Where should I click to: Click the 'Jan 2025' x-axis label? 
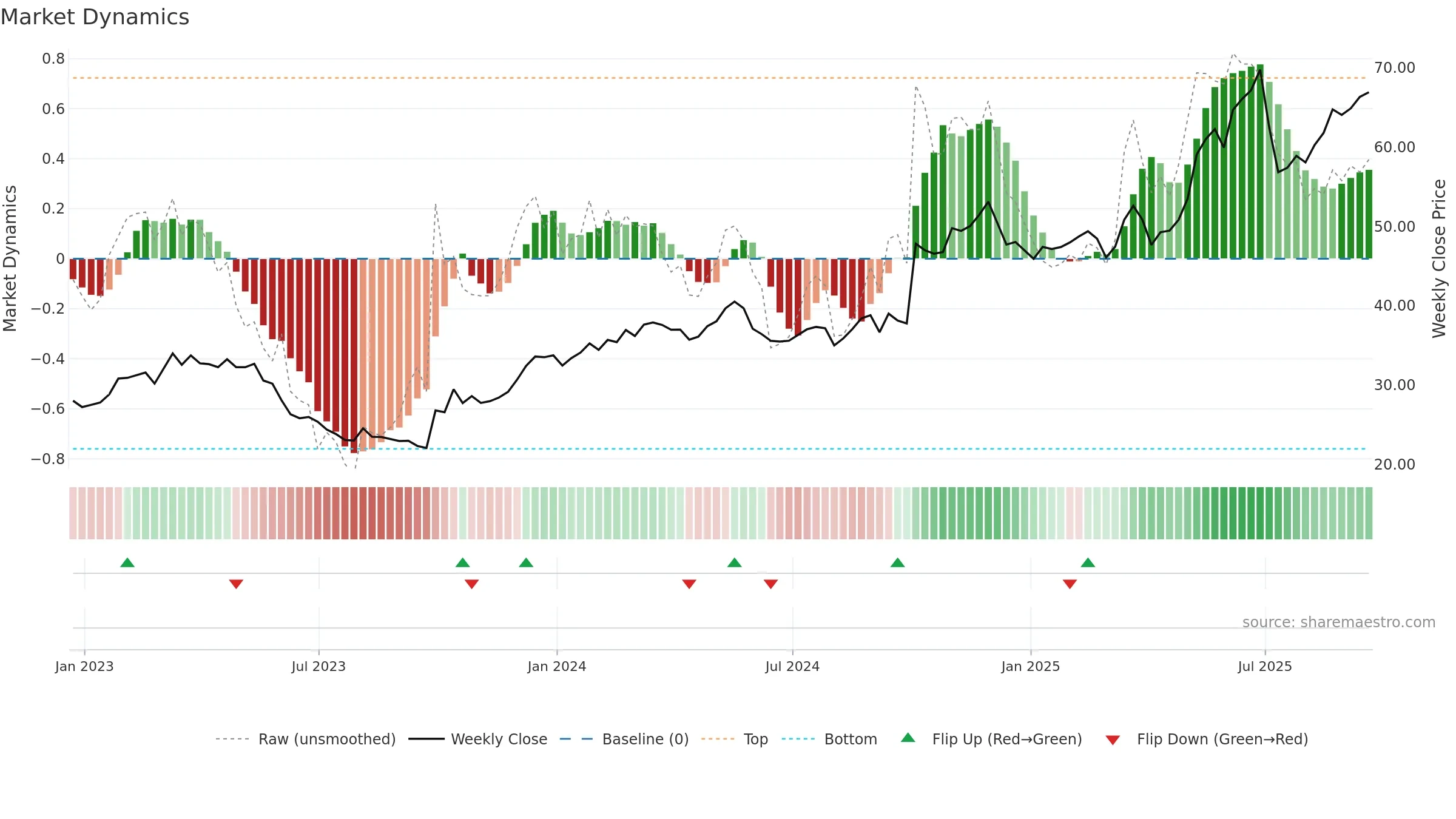pos(1031,666)
